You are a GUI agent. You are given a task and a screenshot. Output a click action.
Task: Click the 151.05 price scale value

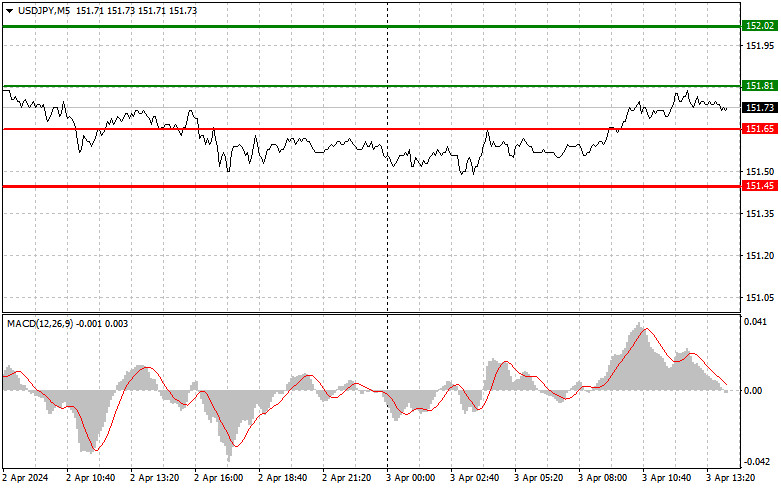click(760, 298)
